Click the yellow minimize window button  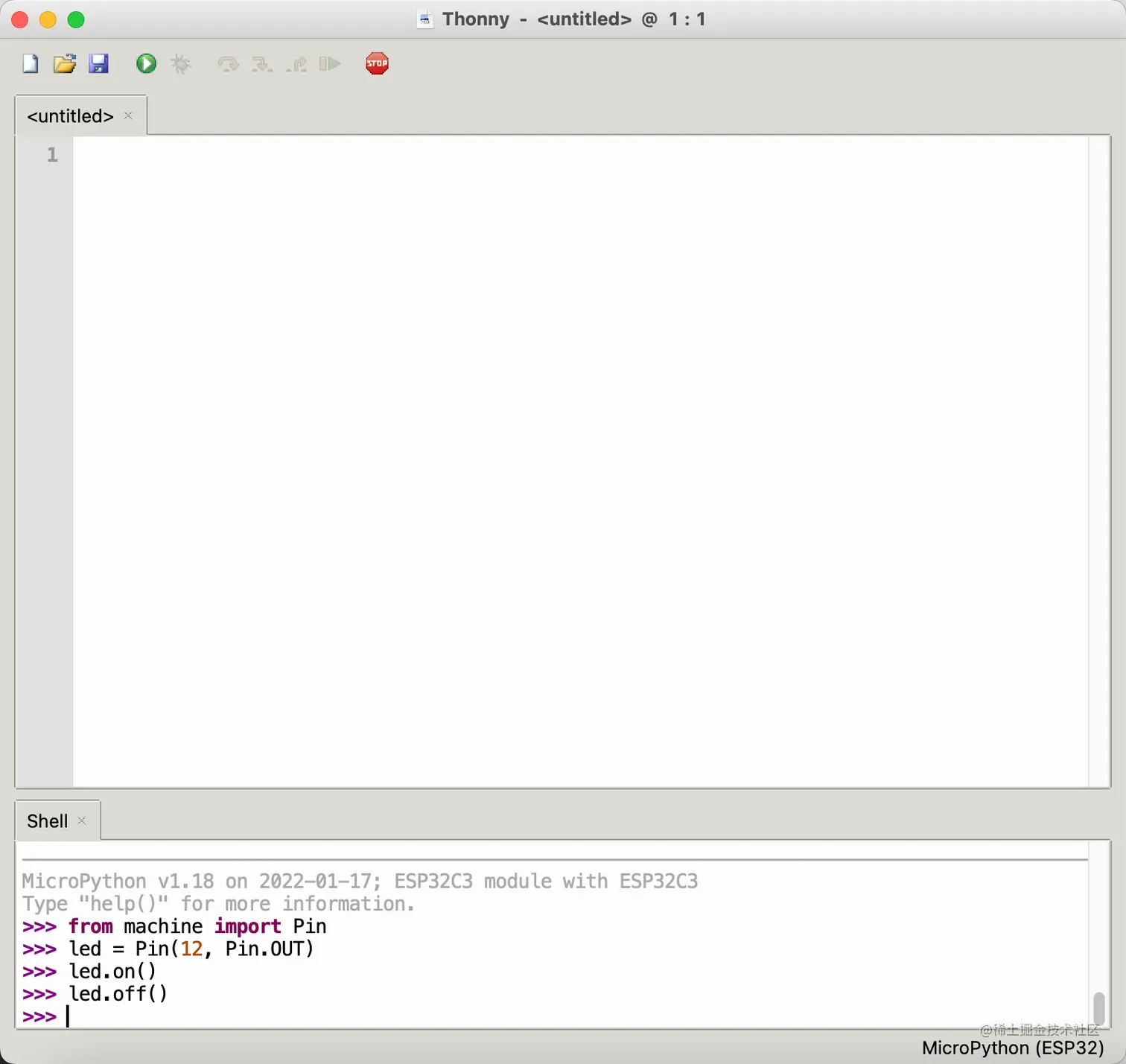48,19
